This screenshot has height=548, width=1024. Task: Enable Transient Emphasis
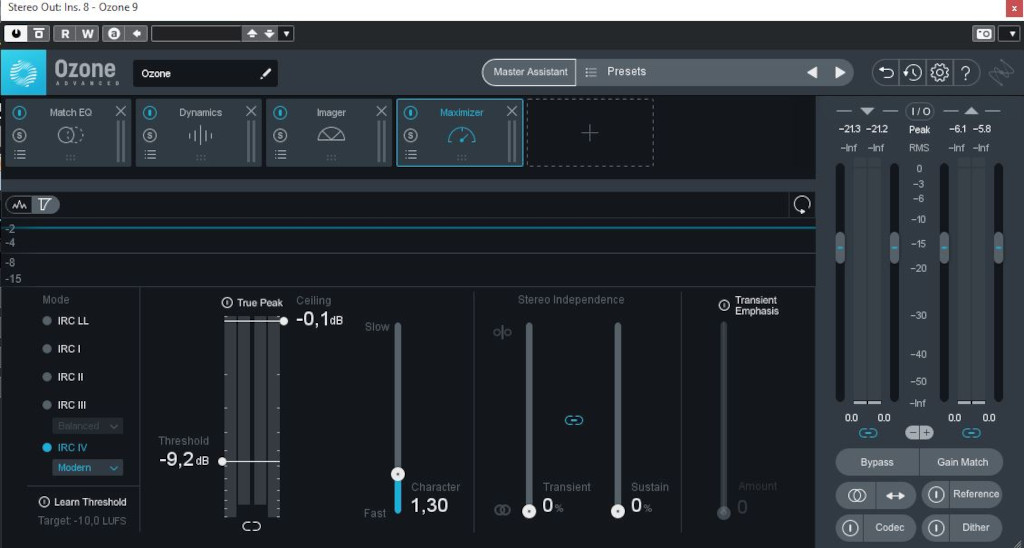(x=724, y=305)
